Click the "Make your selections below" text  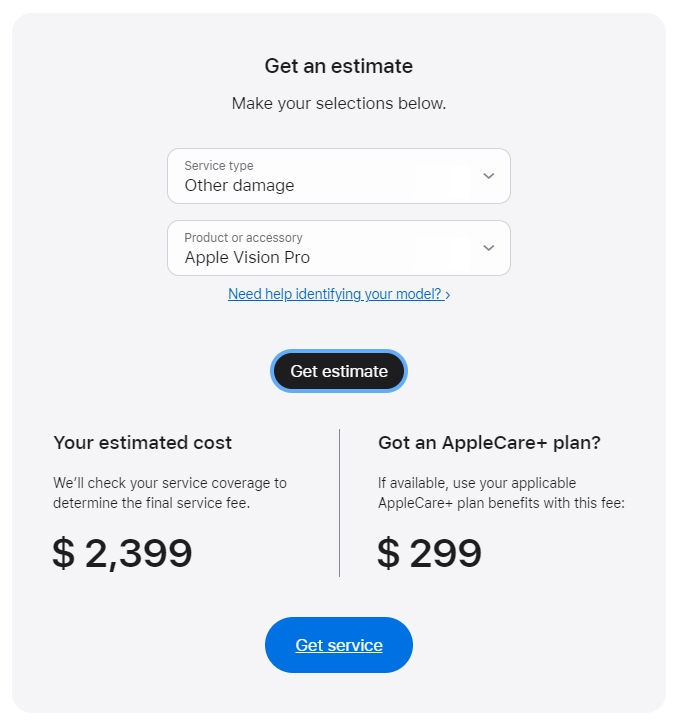click(x=338, y=103)
